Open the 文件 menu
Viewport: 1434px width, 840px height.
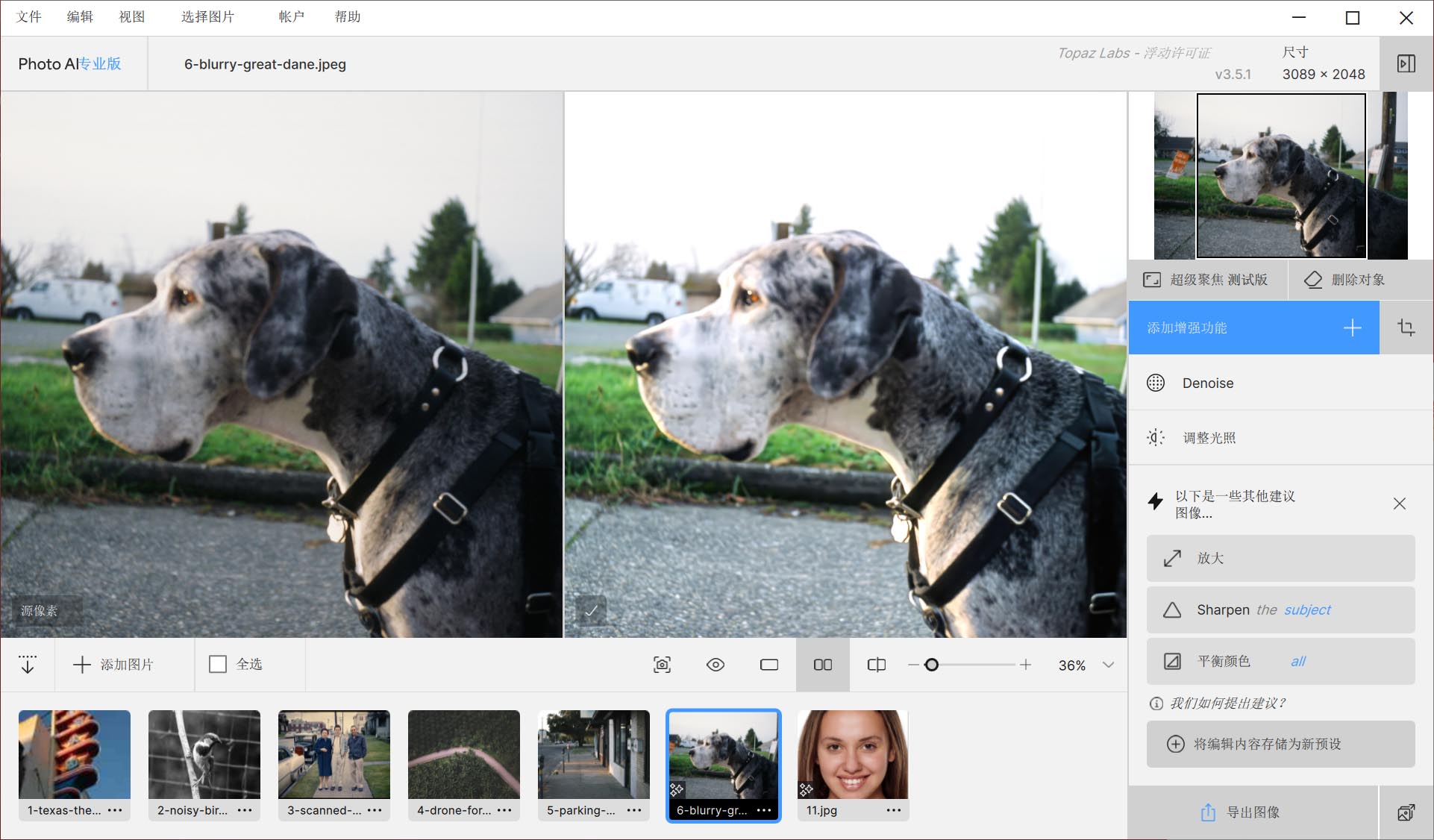(29, 16)
